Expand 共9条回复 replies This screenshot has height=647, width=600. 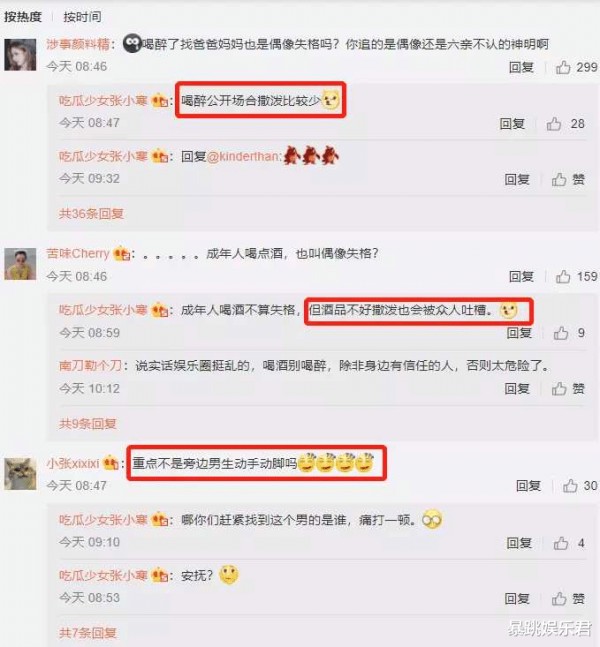tap(87, 423)
